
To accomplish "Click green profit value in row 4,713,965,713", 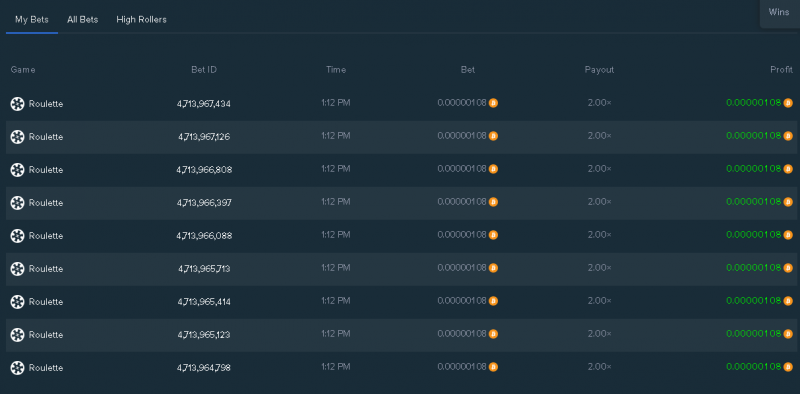I will pos(754,268).
